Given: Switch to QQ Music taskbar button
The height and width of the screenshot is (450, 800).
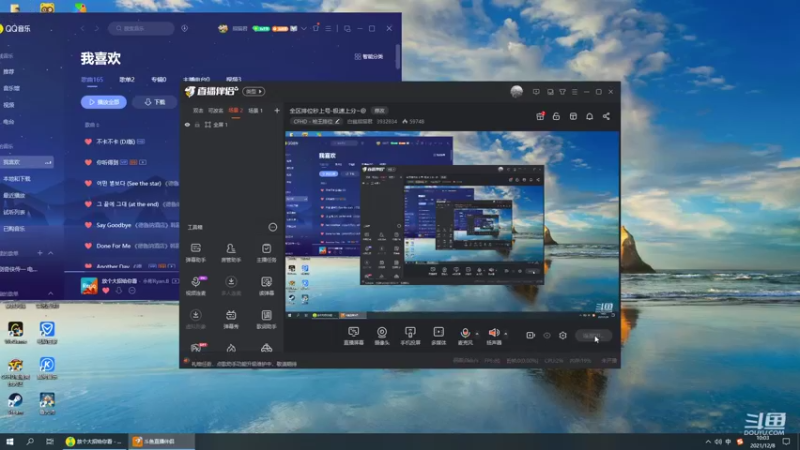Looking at the screenshot, I should pos(94,441).
